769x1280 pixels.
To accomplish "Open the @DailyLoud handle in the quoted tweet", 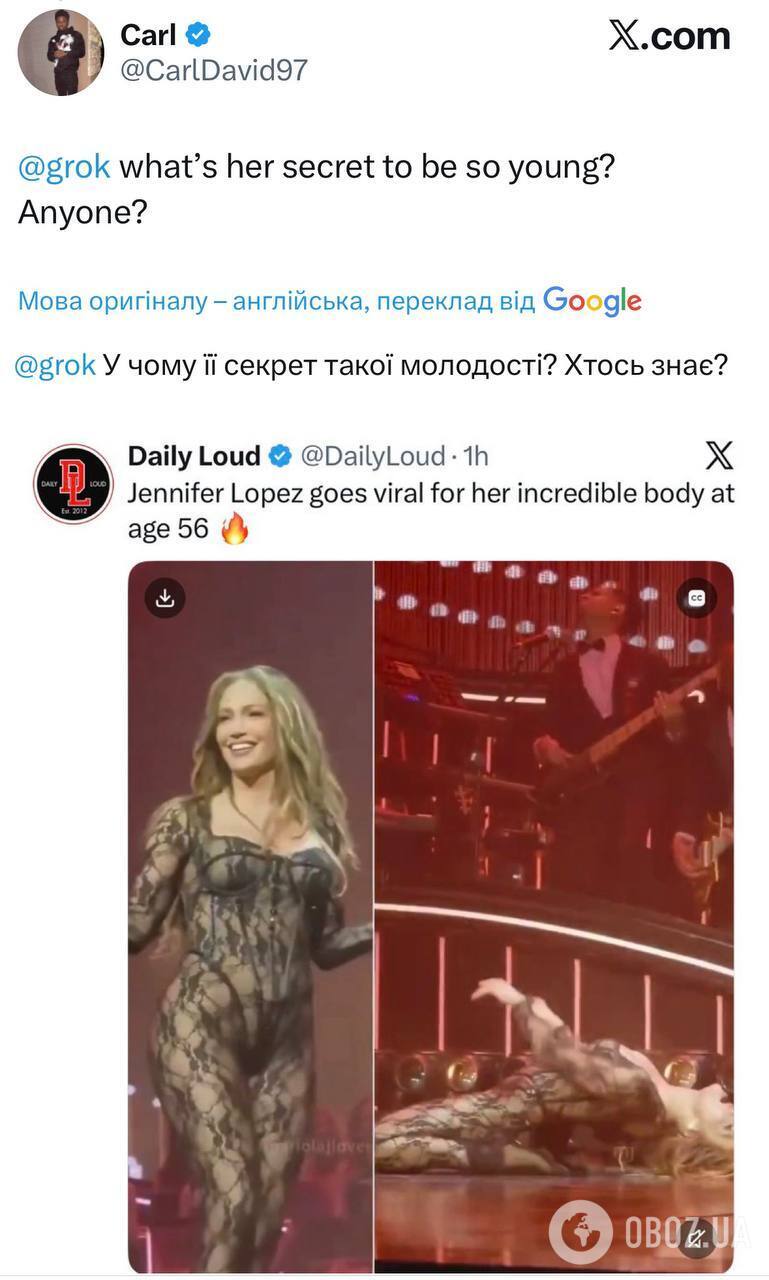I will tap(373, 457).
